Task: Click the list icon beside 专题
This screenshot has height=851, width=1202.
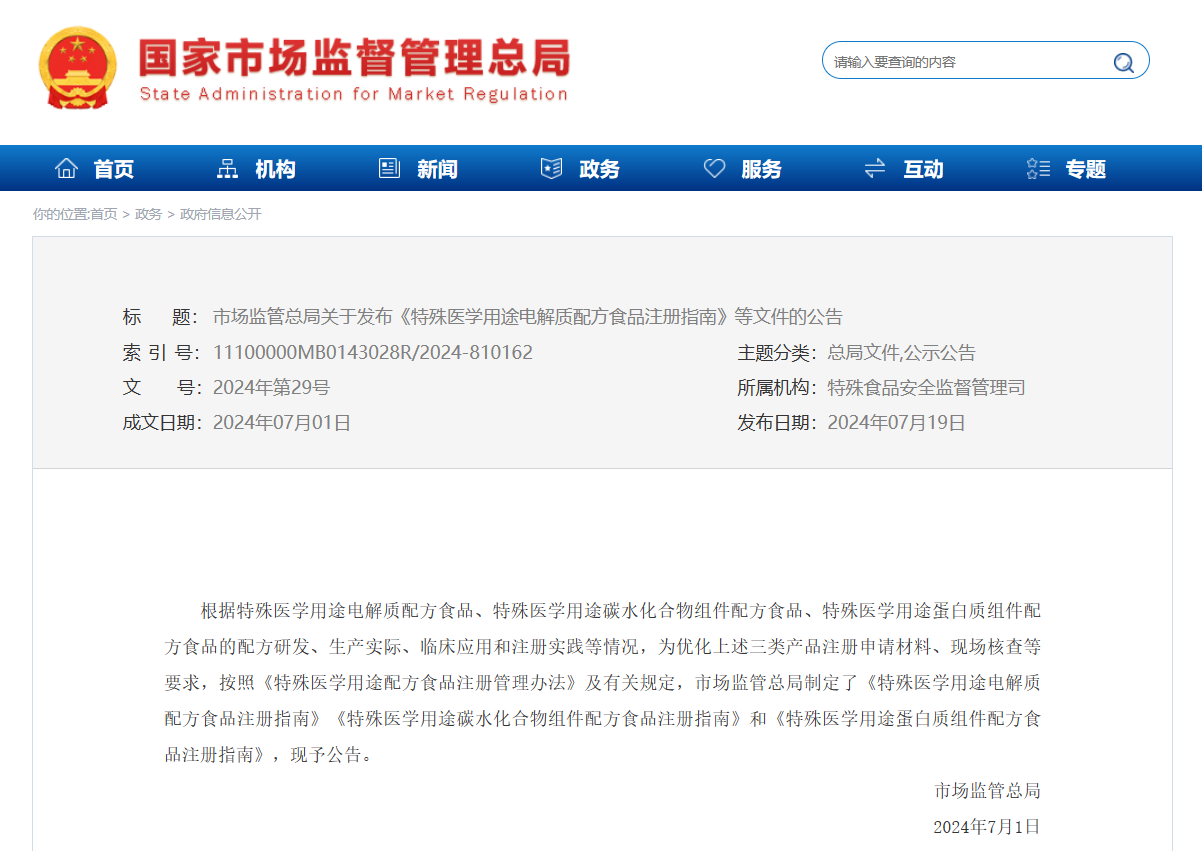Action: click(x=1038, y=169)
